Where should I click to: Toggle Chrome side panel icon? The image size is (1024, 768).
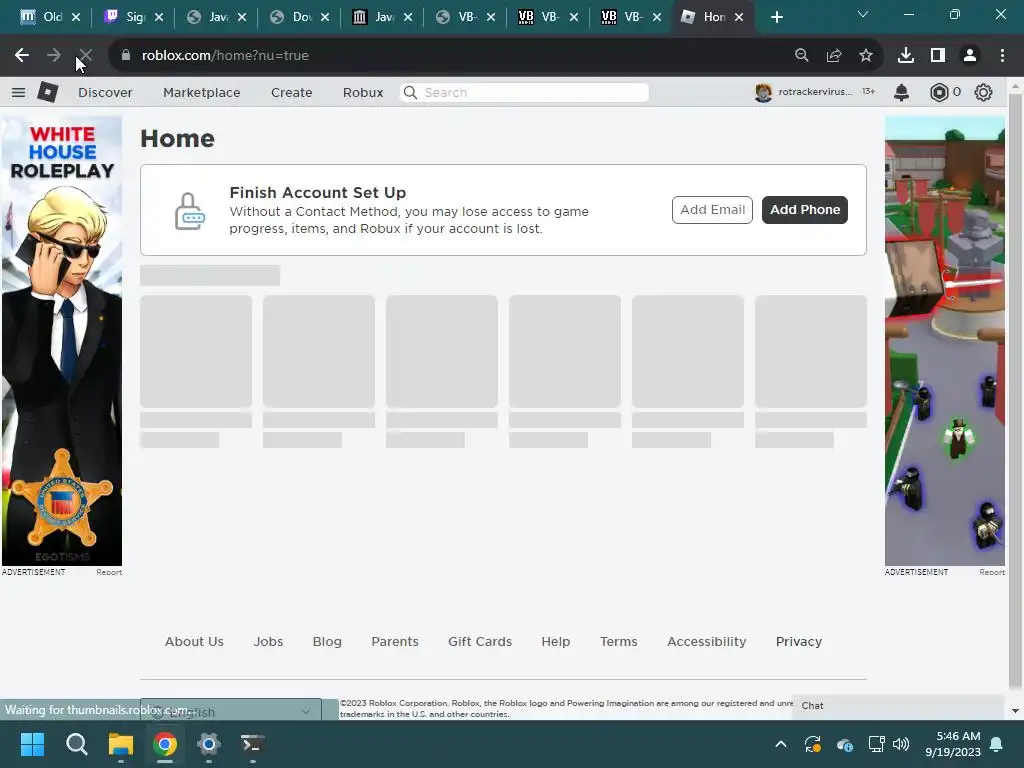click(938, 56)
